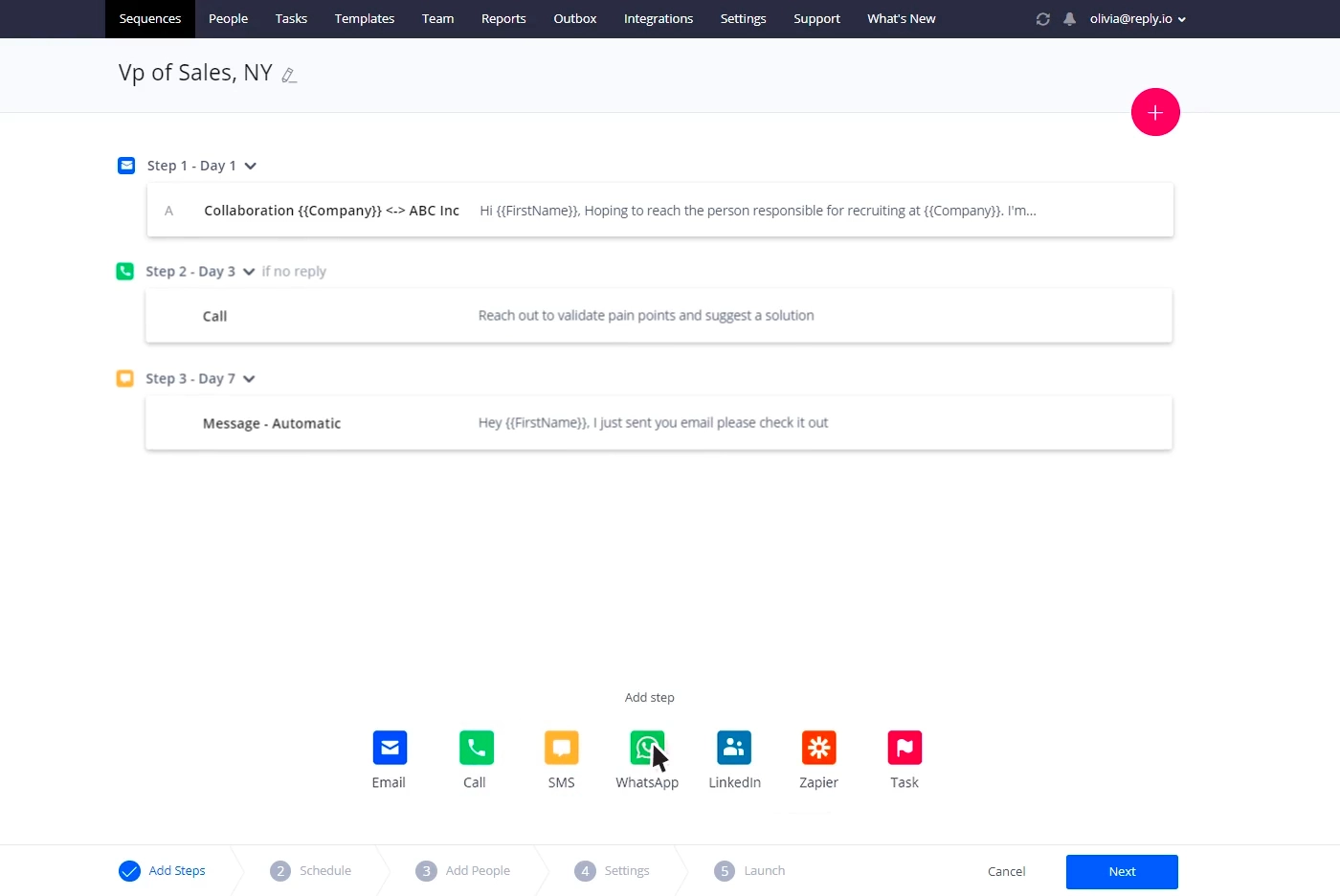Viewport: 1340px width, 896px height.
Task: Switch to the People tab
Action: coord(228,18)
